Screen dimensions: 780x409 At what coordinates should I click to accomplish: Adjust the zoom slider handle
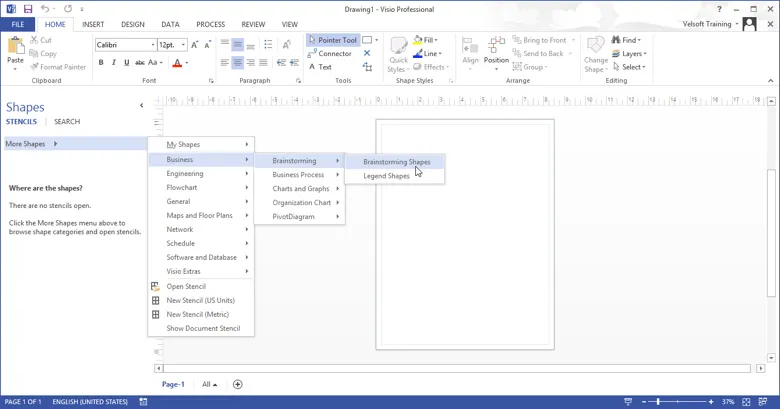[658, 402]
